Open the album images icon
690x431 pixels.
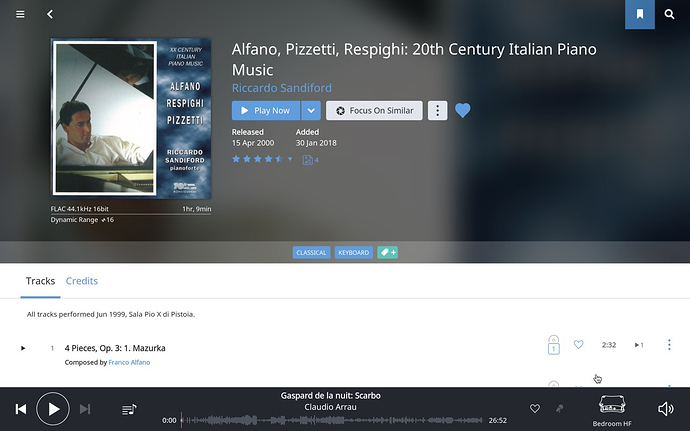(x=310, y=160)
